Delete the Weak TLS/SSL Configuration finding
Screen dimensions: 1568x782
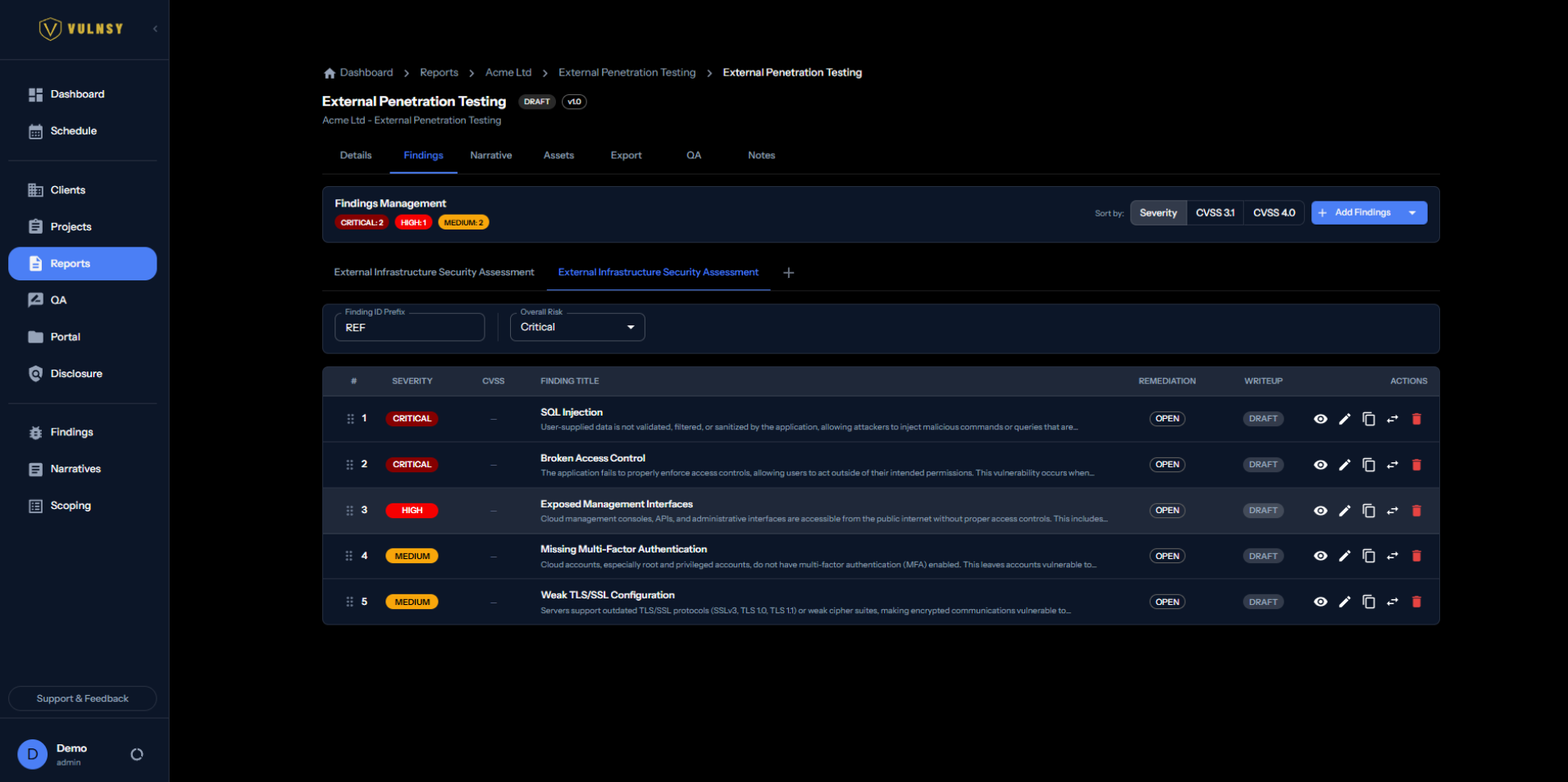(1416, 602)
